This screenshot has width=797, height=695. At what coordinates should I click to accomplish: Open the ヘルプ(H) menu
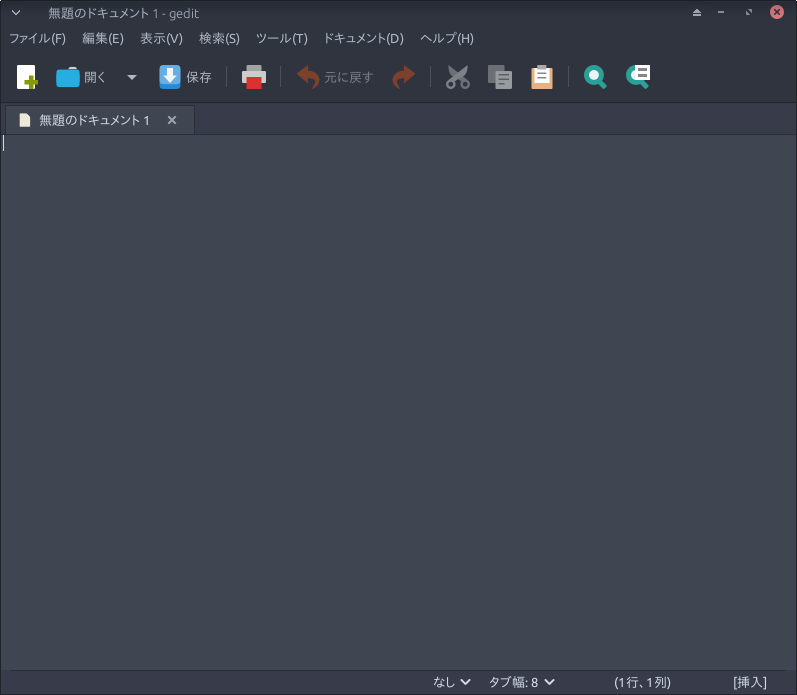pos(447,39)
